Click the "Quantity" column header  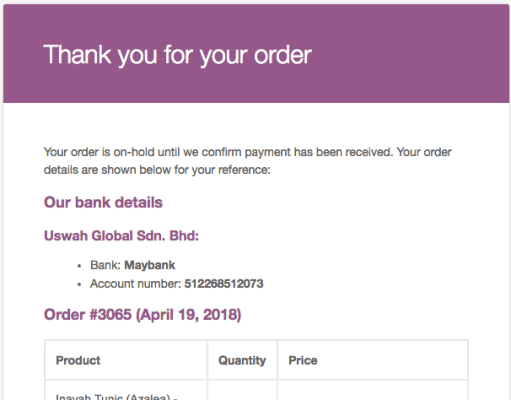[242, 360]
